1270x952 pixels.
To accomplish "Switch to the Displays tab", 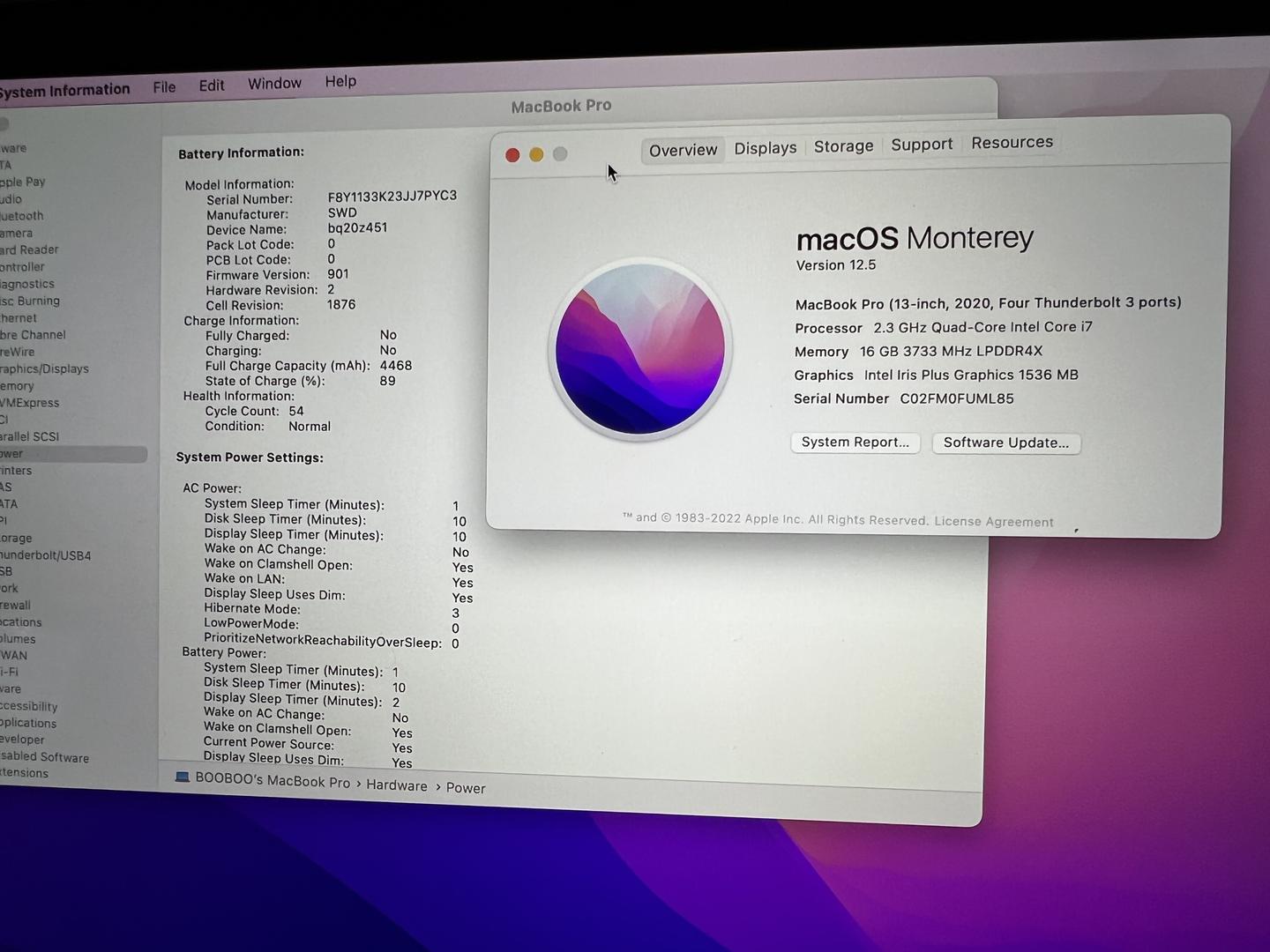I will (766, 148).
